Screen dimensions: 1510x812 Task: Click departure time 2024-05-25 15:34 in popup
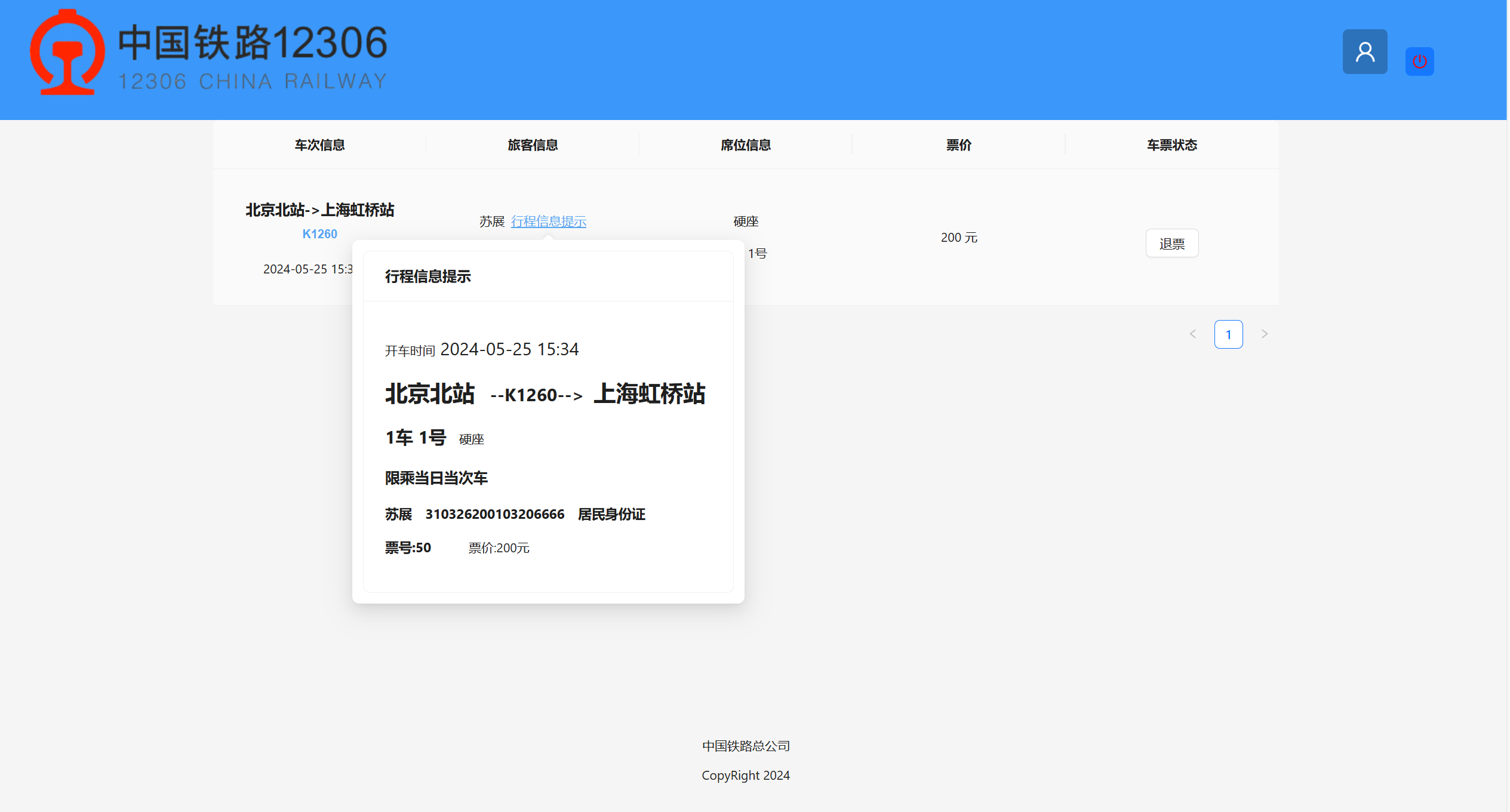tap(509, 349)
